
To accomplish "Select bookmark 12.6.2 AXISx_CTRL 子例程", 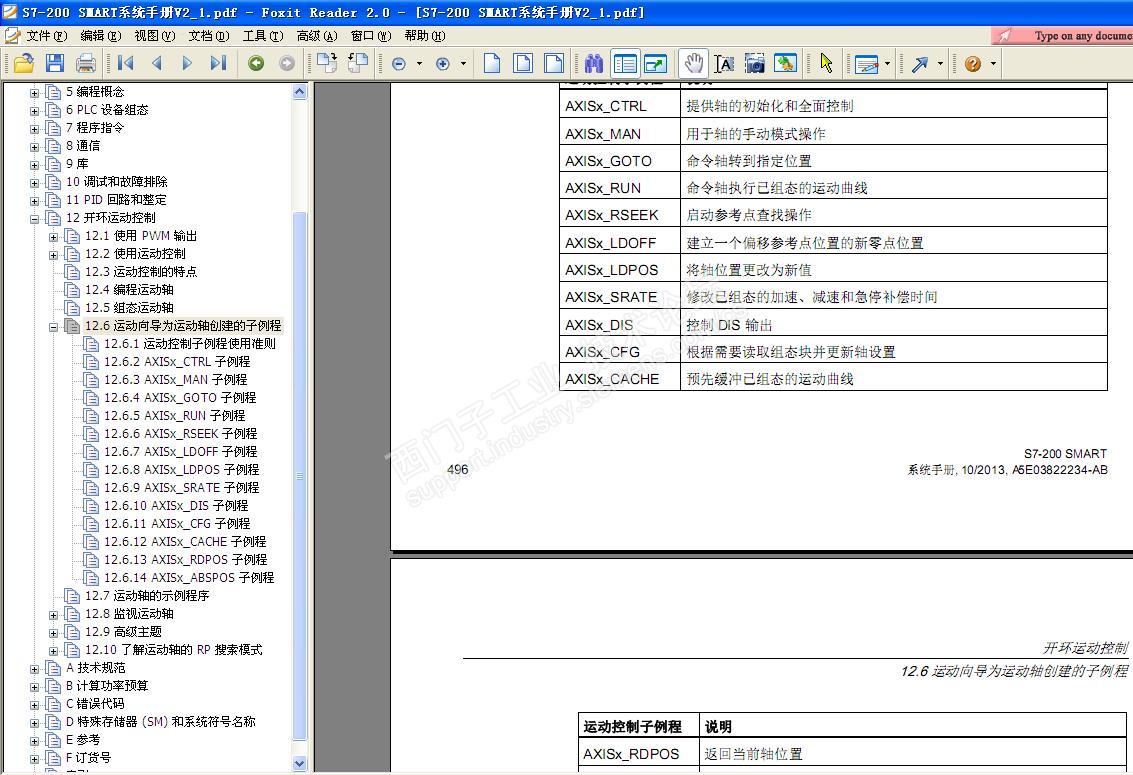I will click(177, 362).
